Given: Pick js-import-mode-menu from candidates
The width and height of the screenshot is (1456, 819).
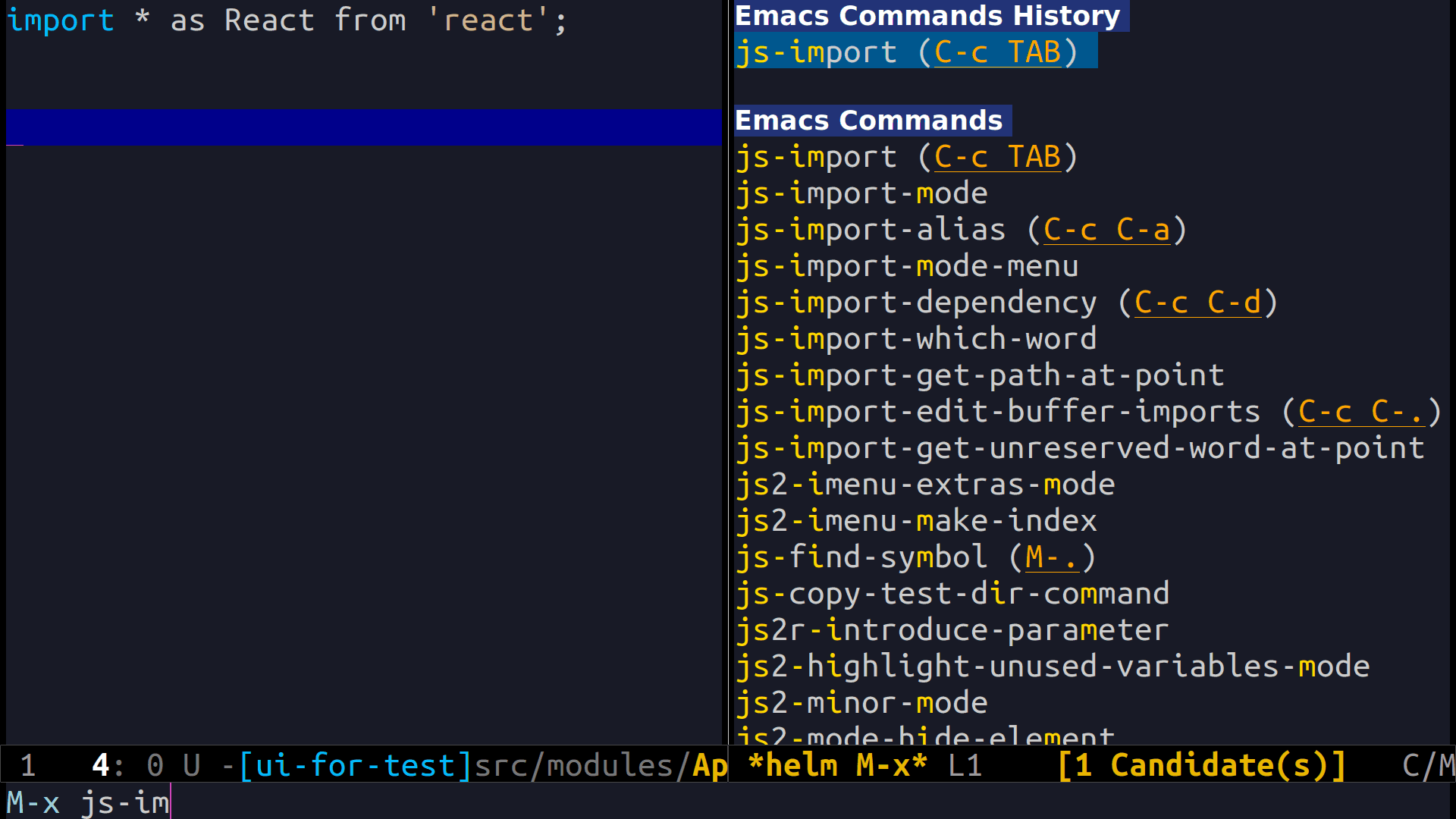Looking at the screenshot, I should point(907,266).
